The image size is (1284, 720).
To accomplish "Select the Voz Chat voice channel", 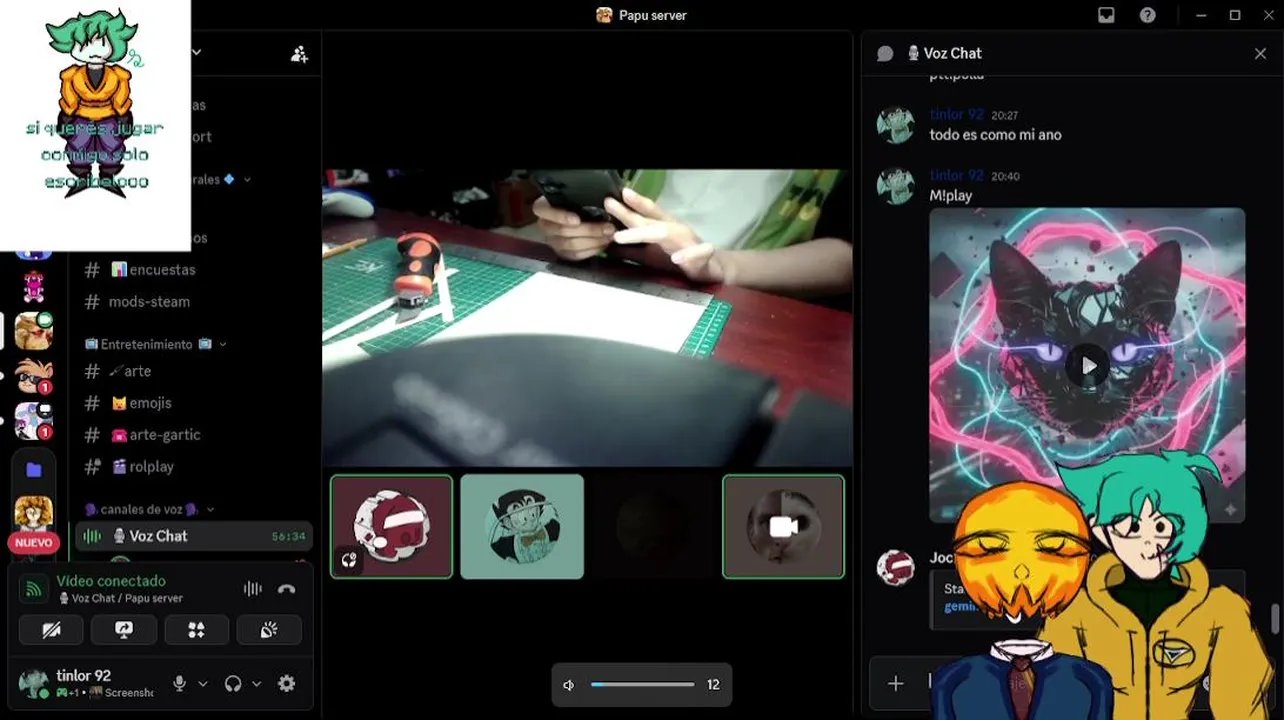I will (195, 536).
